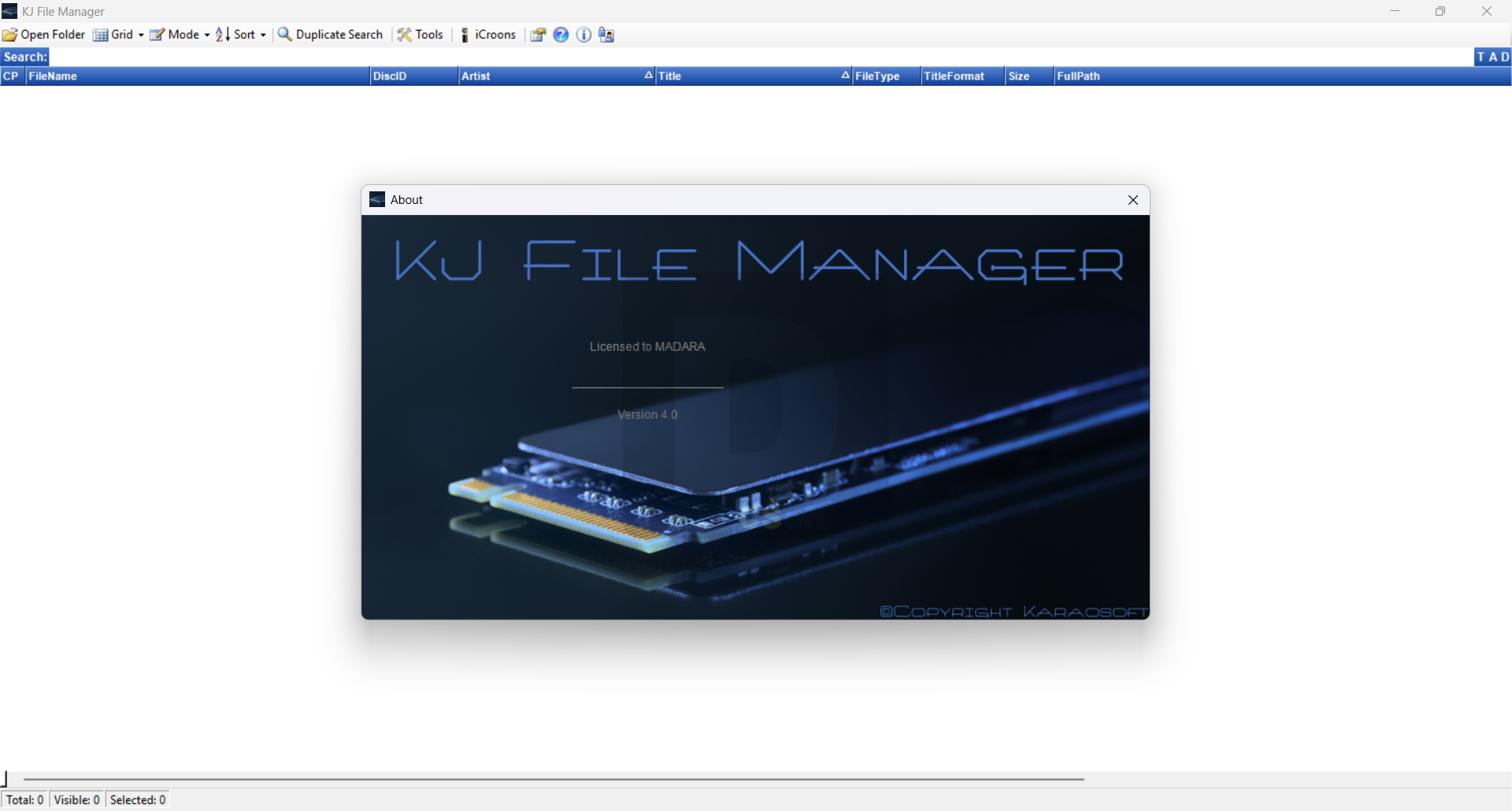Toggle the T search filter button
Viewport: 1512px width, 811px height.
pyautogui.click(x=1480, y=57)
